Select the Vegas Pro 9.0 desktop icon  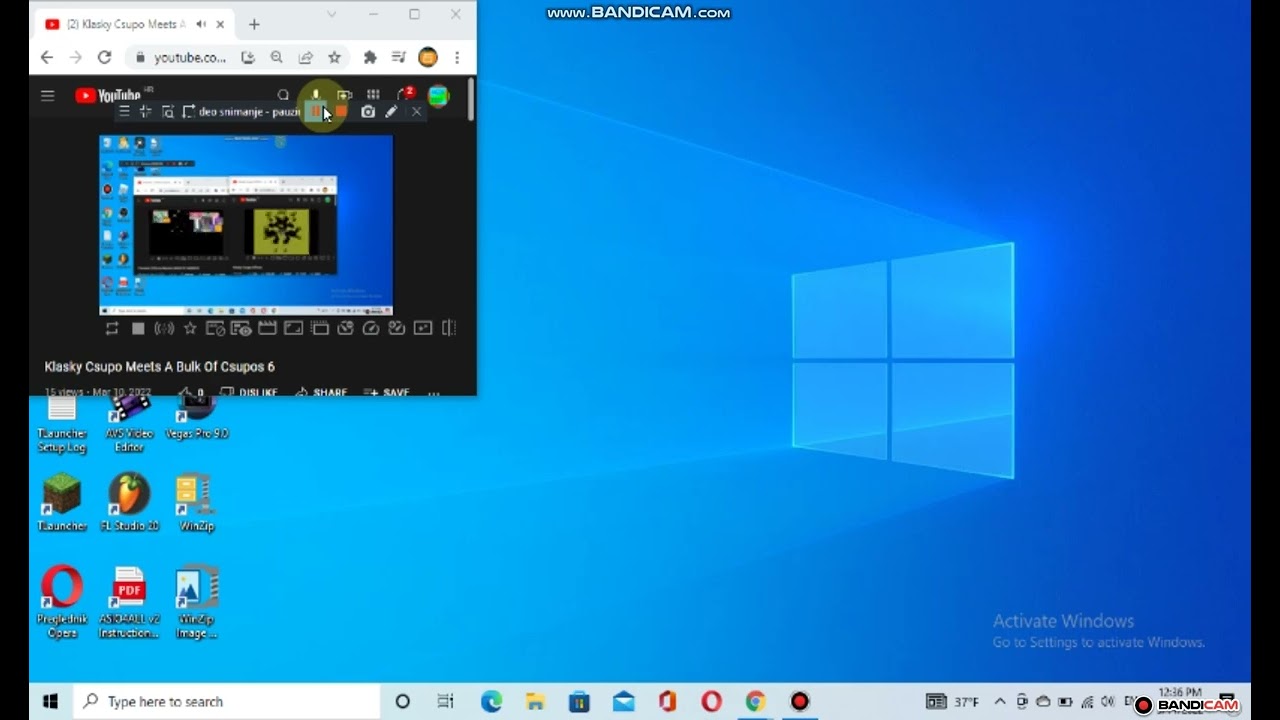(197, 418)
